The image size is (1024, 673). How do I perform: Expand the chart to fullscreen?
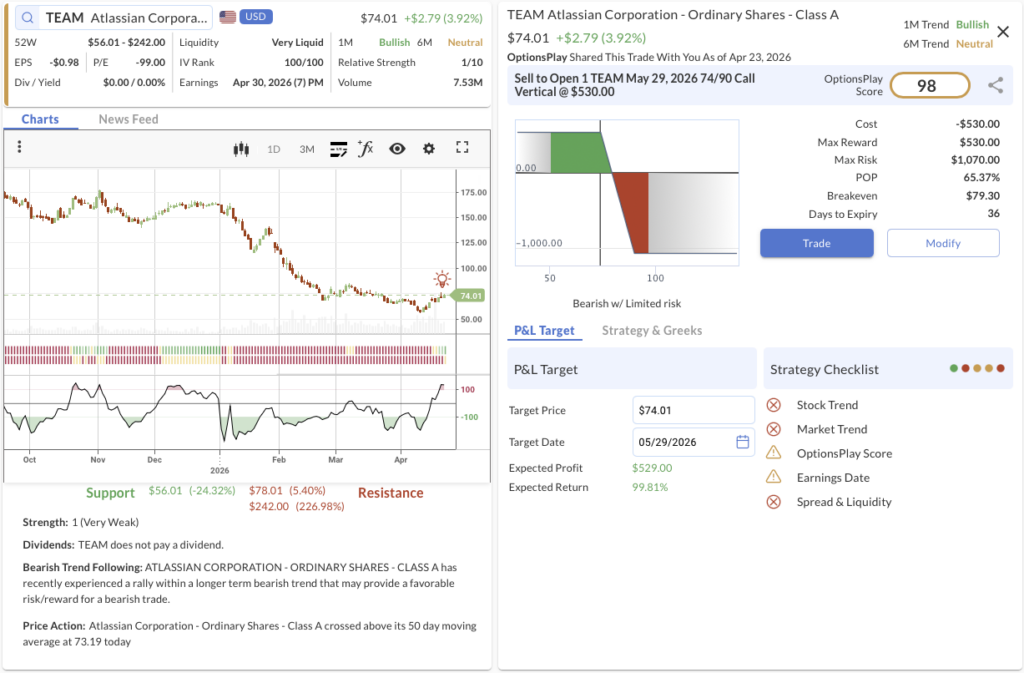(462, 148)
